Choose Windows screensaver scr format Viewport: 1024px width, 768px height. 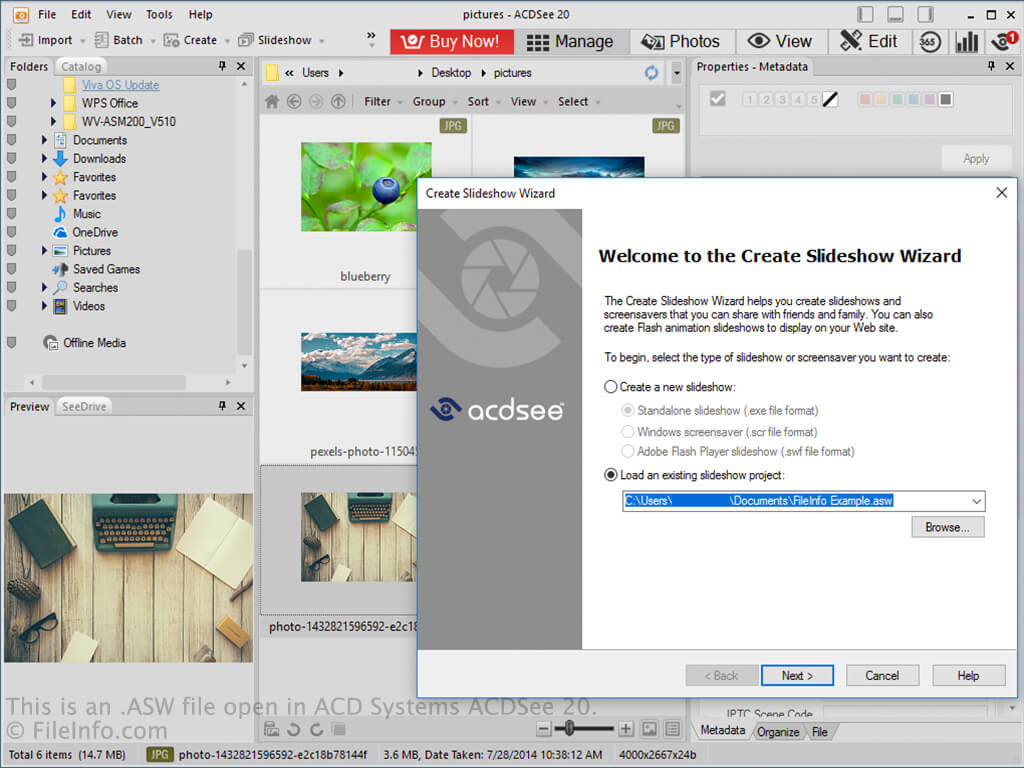point(719,432)
